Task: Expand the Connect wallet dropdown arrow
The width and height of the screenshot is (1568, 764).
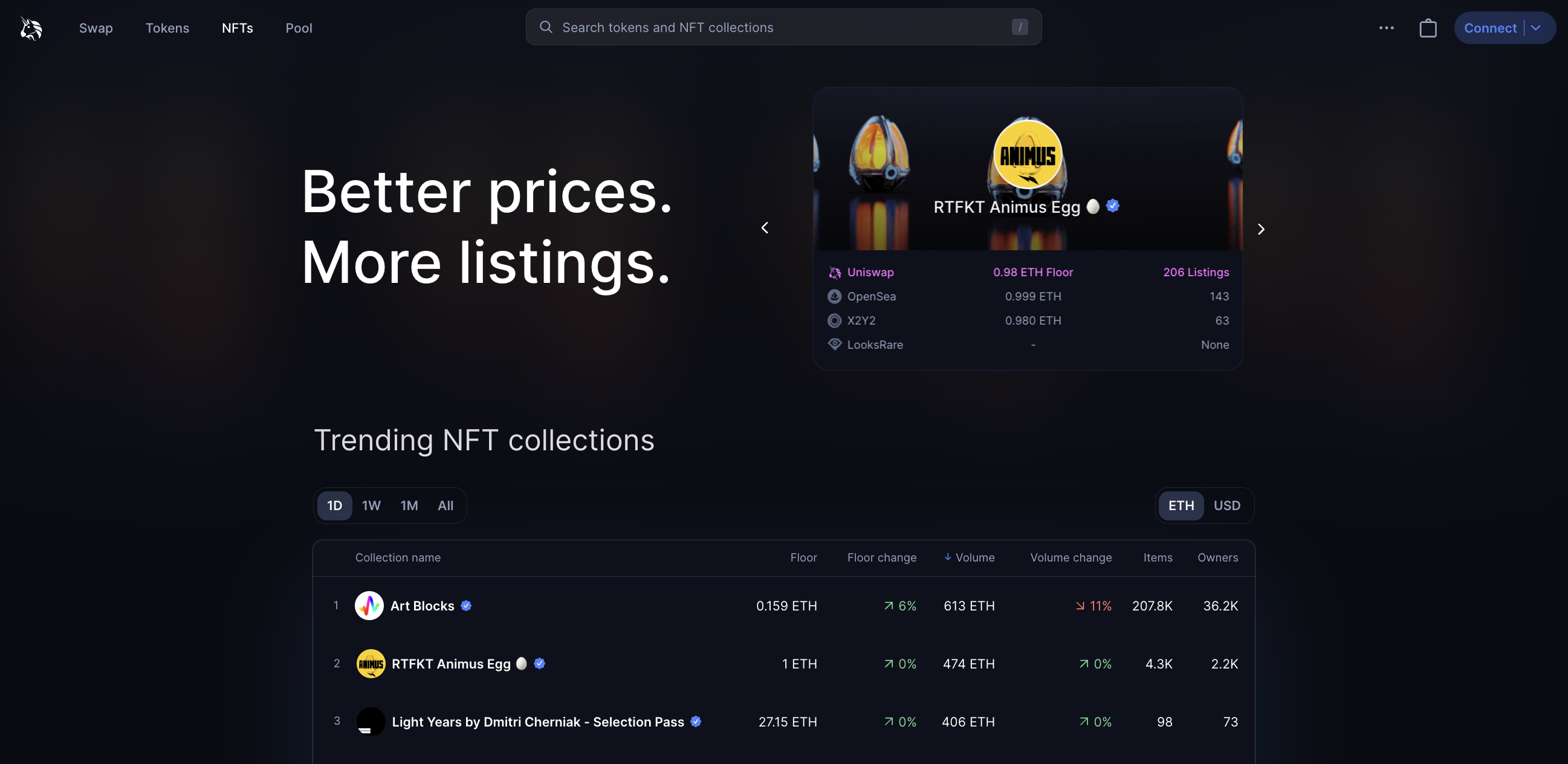Action: tap(1537, 28)
